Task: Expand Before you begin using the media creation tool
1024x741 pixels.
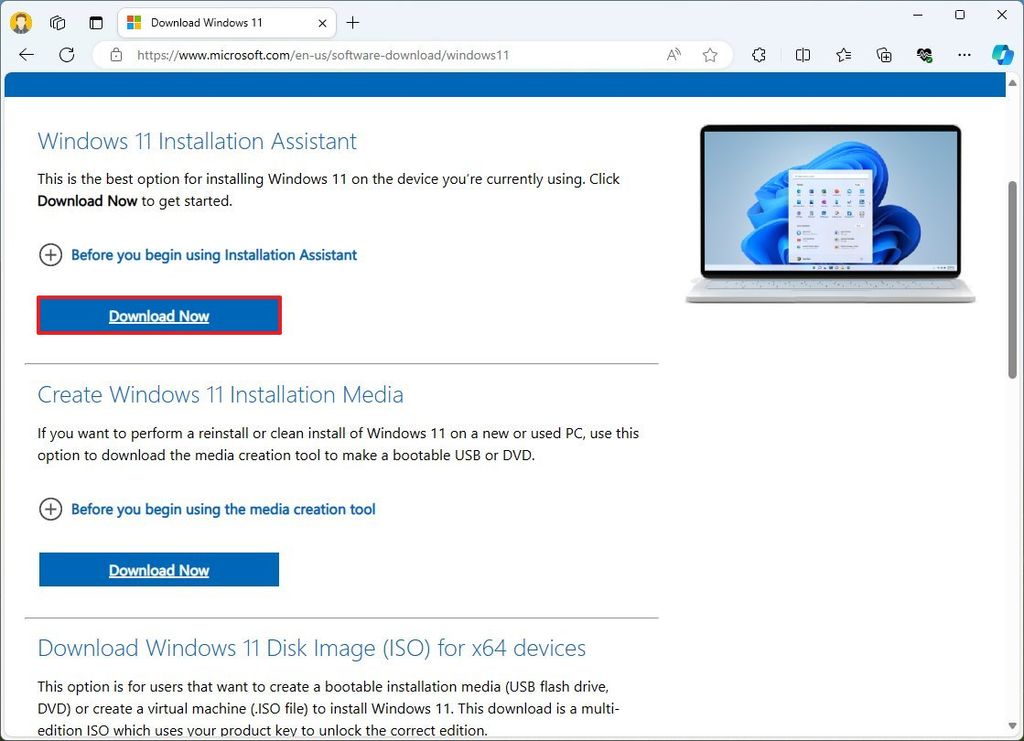Action: click(x=51, y=509)
